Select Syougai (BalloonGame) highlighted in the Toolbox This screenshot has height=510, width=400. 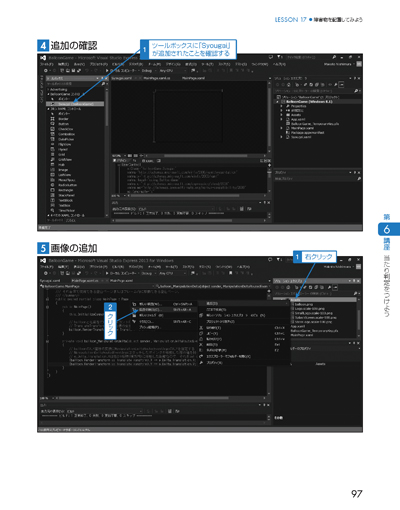[75, 104]
